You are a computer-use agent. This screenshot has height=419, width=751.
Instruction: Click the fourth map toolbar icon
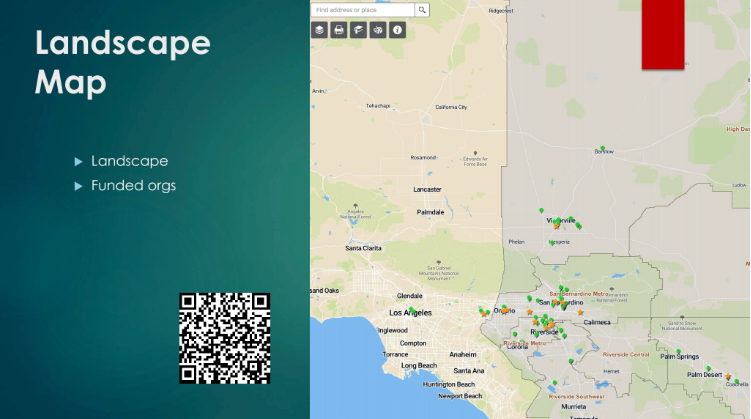click(x=378, y=30)
